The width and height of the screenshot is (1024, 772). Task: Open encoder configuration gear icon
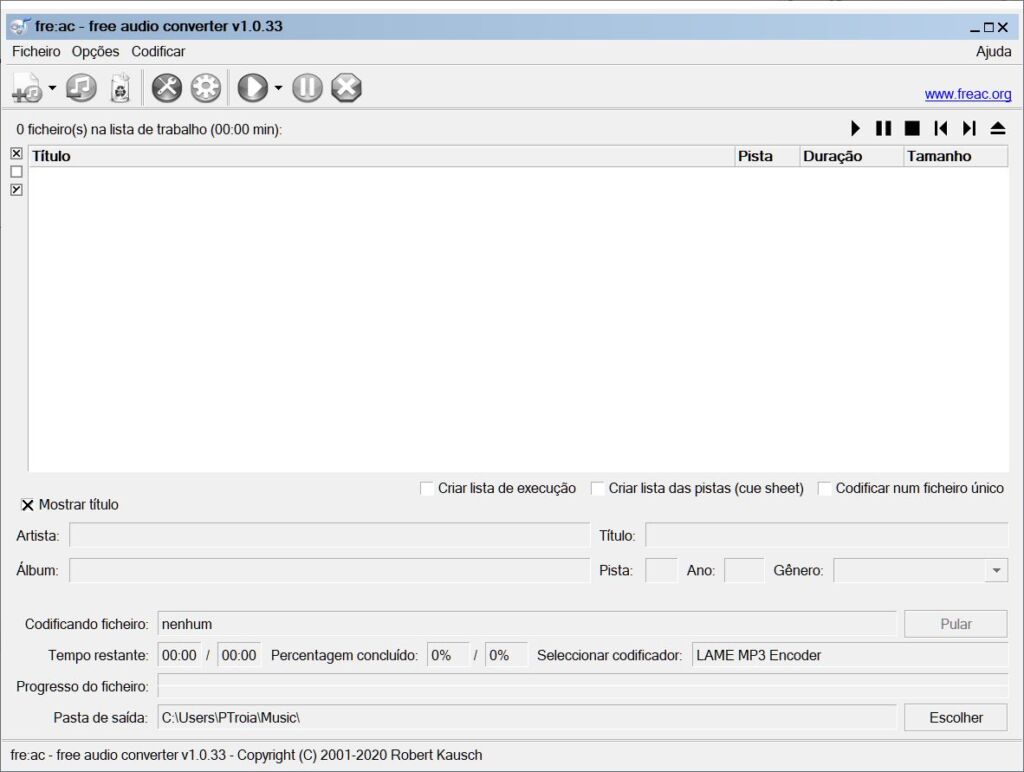[205, 88]
